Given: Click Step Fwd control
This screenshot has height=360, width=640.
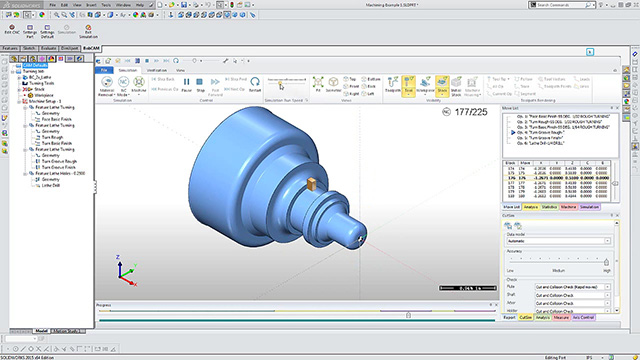Looking at the screenshot, I should (236, 79).
